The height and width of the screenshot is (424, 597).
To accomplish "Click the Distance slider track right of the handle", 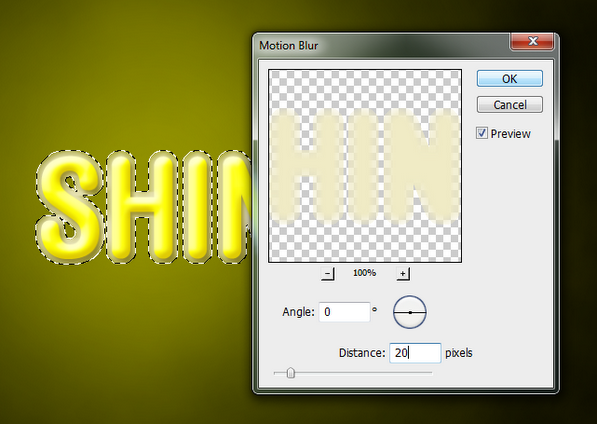I will tap(364, 373).
